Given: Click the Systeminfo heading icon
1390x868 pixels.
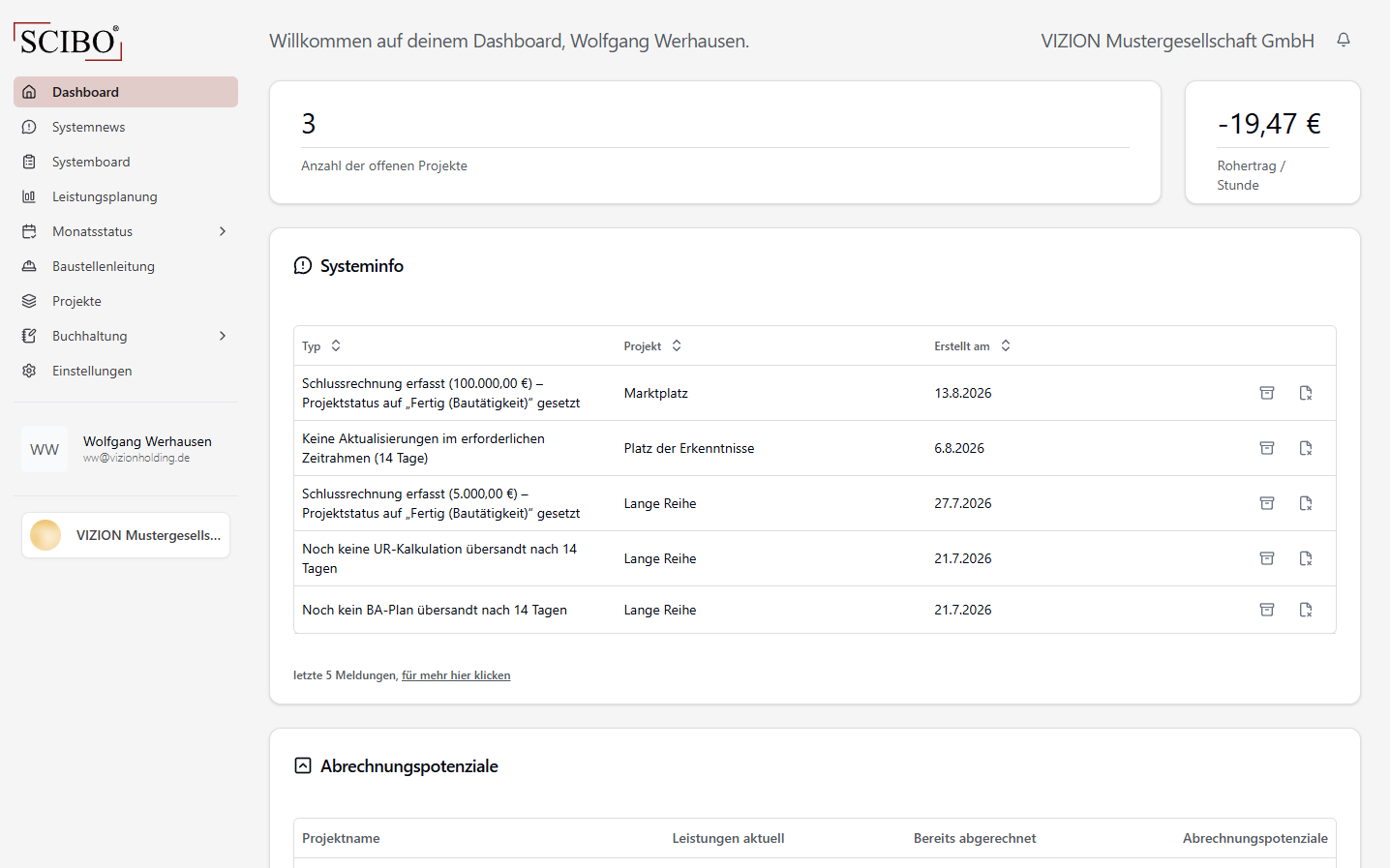Looking at the screenshot, I should tap(303, 265).
